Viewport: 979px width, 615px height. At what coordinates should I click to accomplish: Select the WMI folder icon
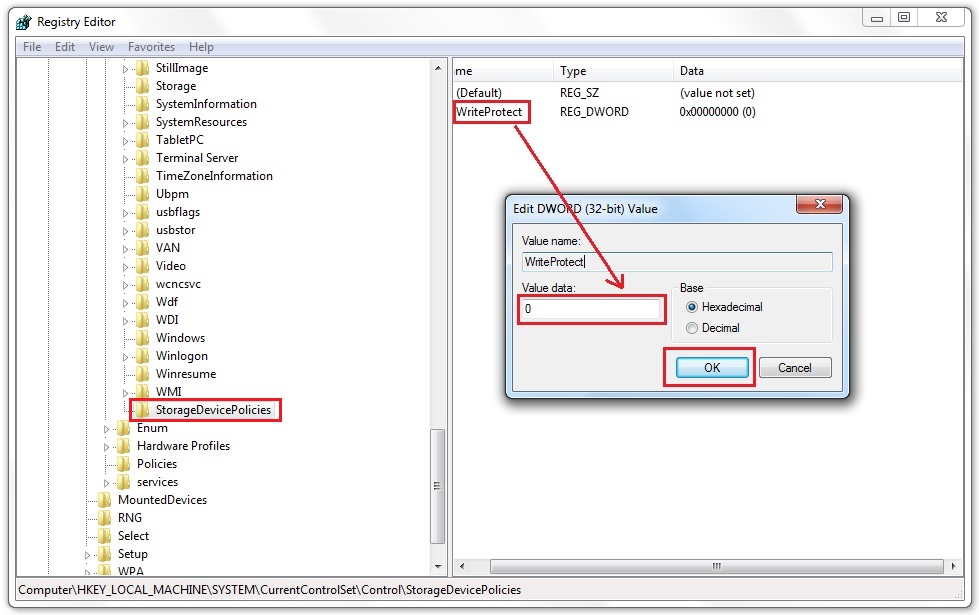[142, 392]
